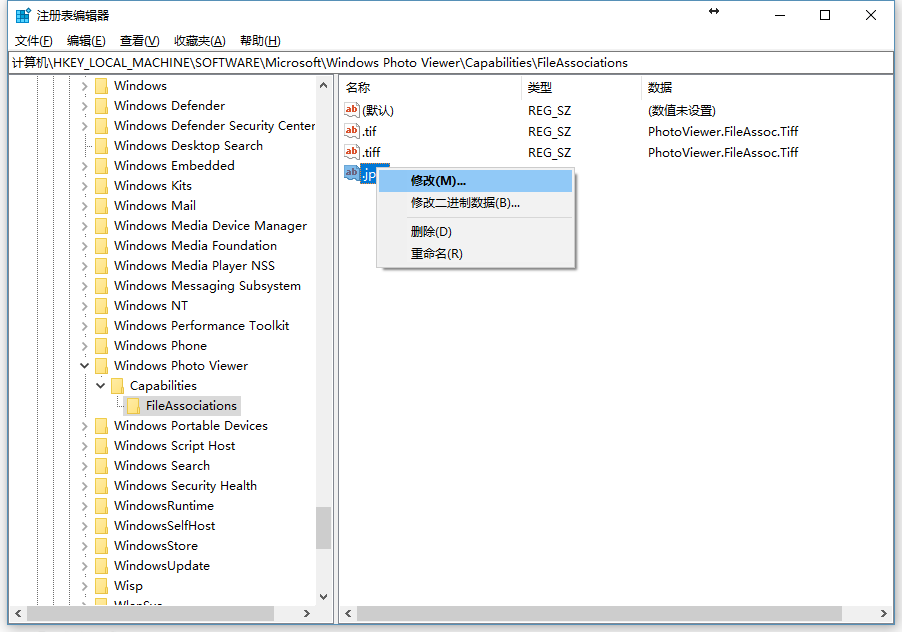Open the 帮助(H) menu
The height and width of the screenshot is (632, 902).
pyautogui.click(x=260, y=41)
